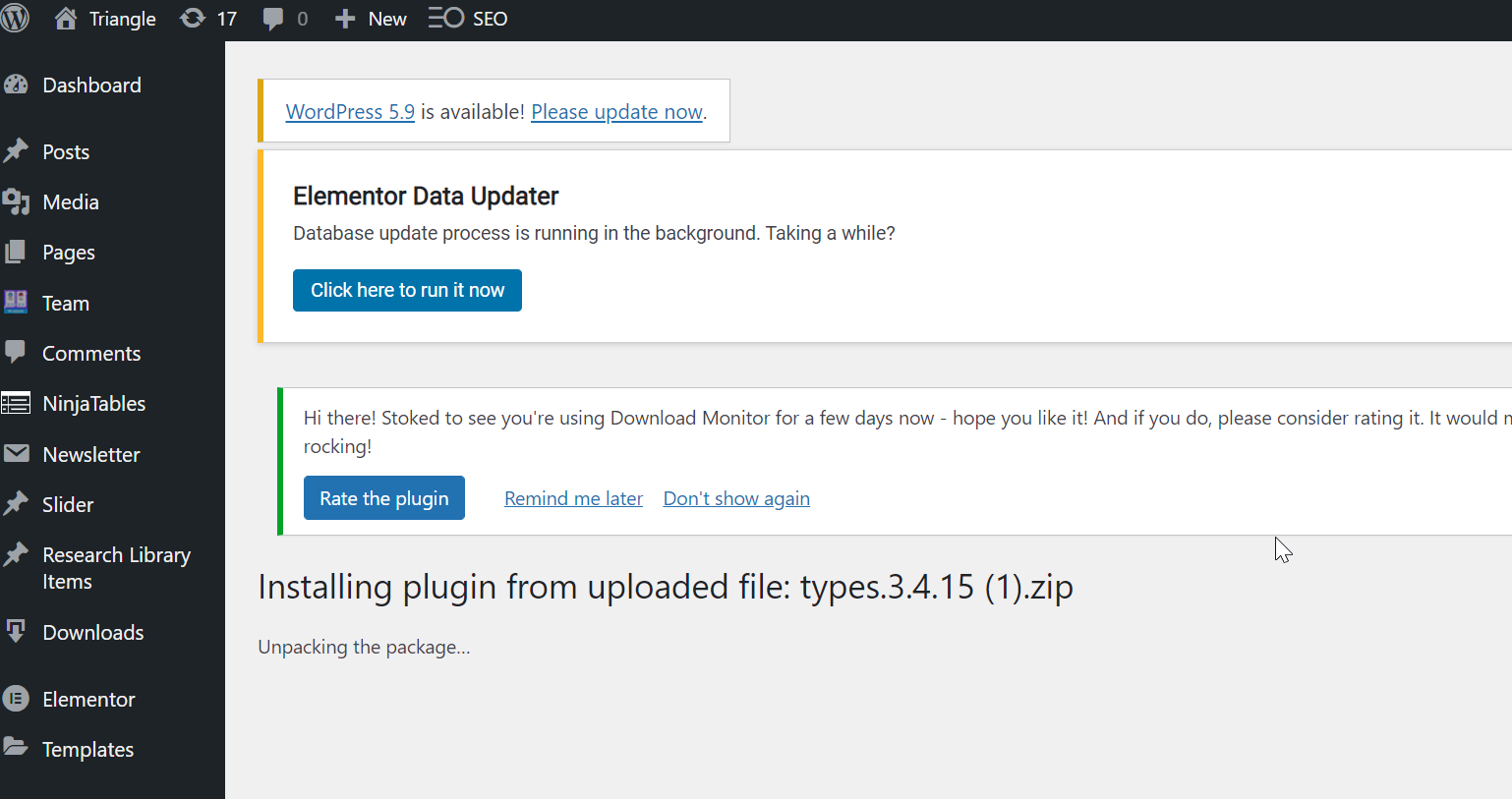Viewport: 1512px width, 799px height.
Task: Open Research Library Items menu
Action: [x=116, y=568]
